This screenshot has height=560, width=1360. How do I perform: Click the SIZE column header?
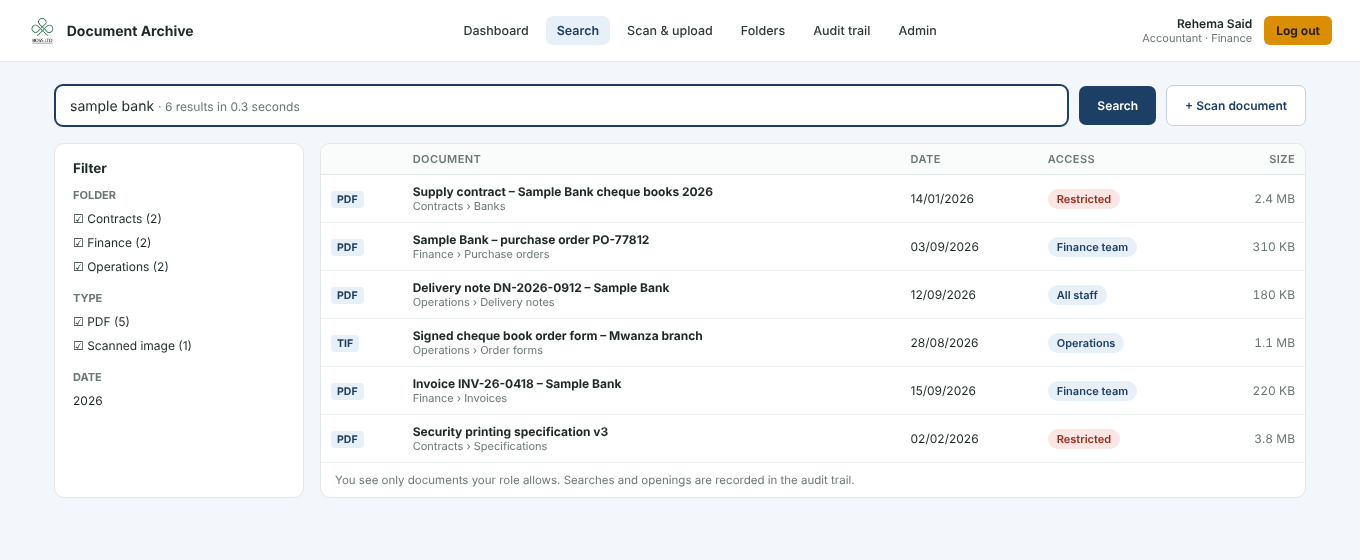click(x=1282, y=159)
